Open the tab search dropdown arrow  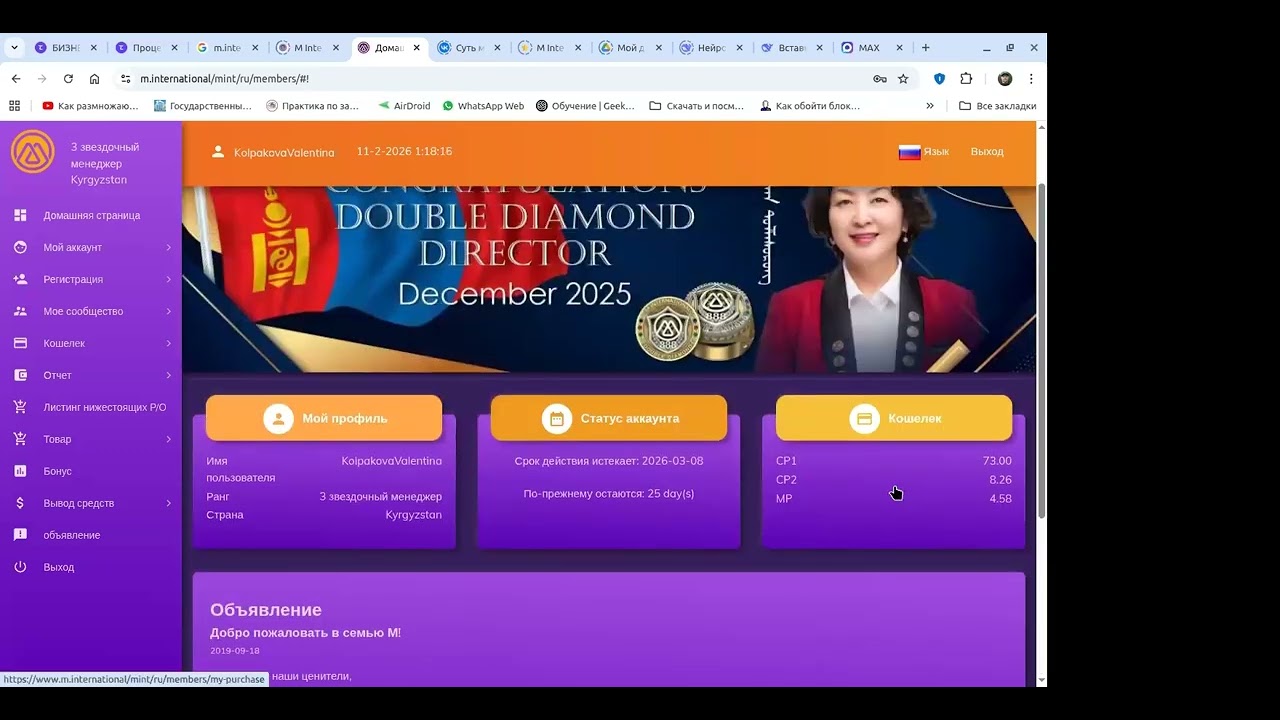click(14, 47)
